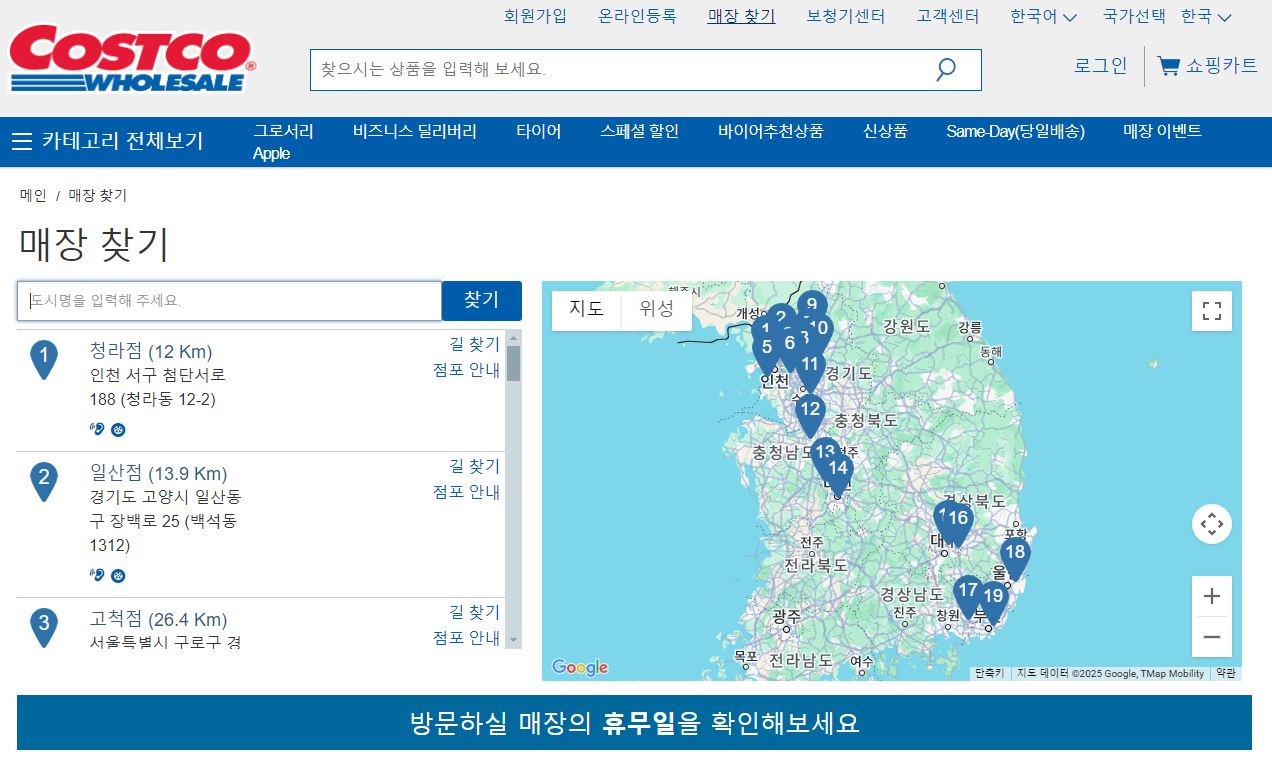Click the 로그인 link
This screenshot has width=1272, height=765.
pyautogui.click(x=1101, y=66)
